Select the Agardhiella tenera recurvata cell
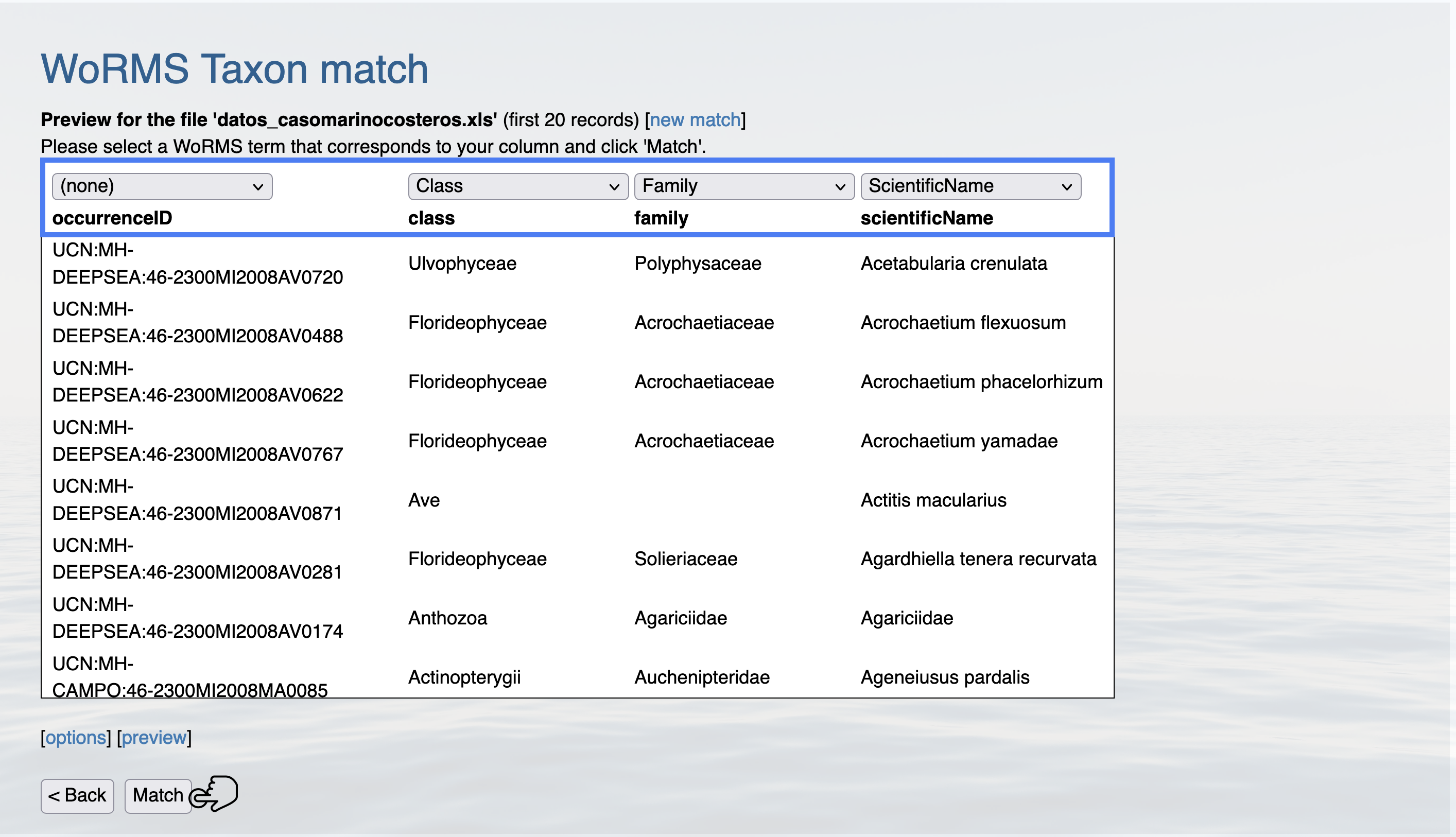Viewport: 1456px width, 837px height. point(978,559)
